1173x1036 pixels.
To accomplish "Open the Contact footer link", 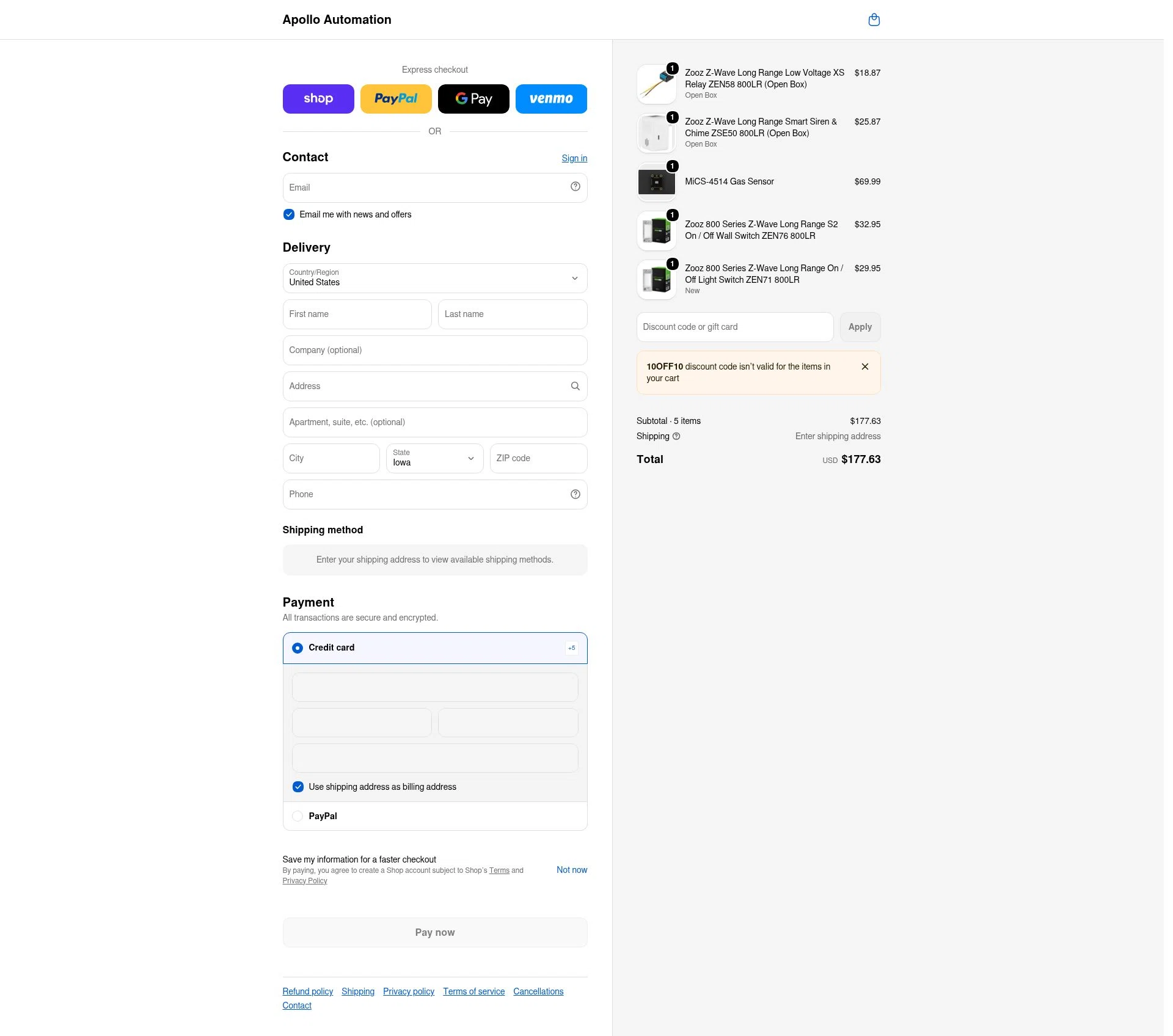I will [x=297, y=1005].
